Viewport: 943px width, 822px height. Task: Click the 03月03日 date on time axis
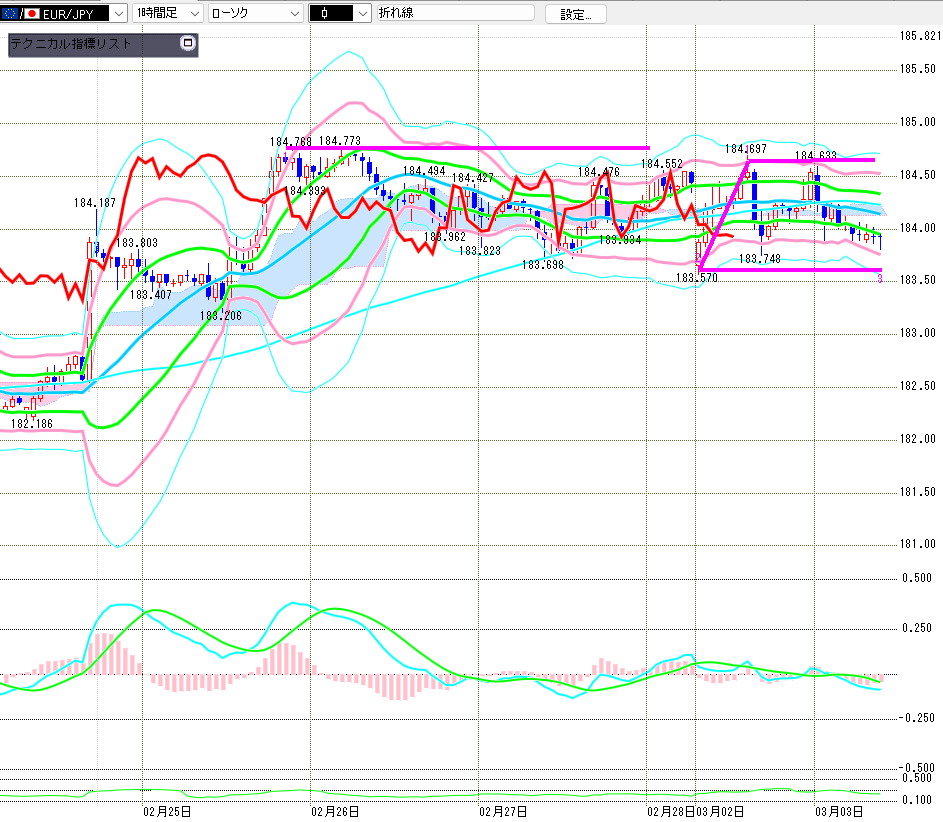coord(838,811)
